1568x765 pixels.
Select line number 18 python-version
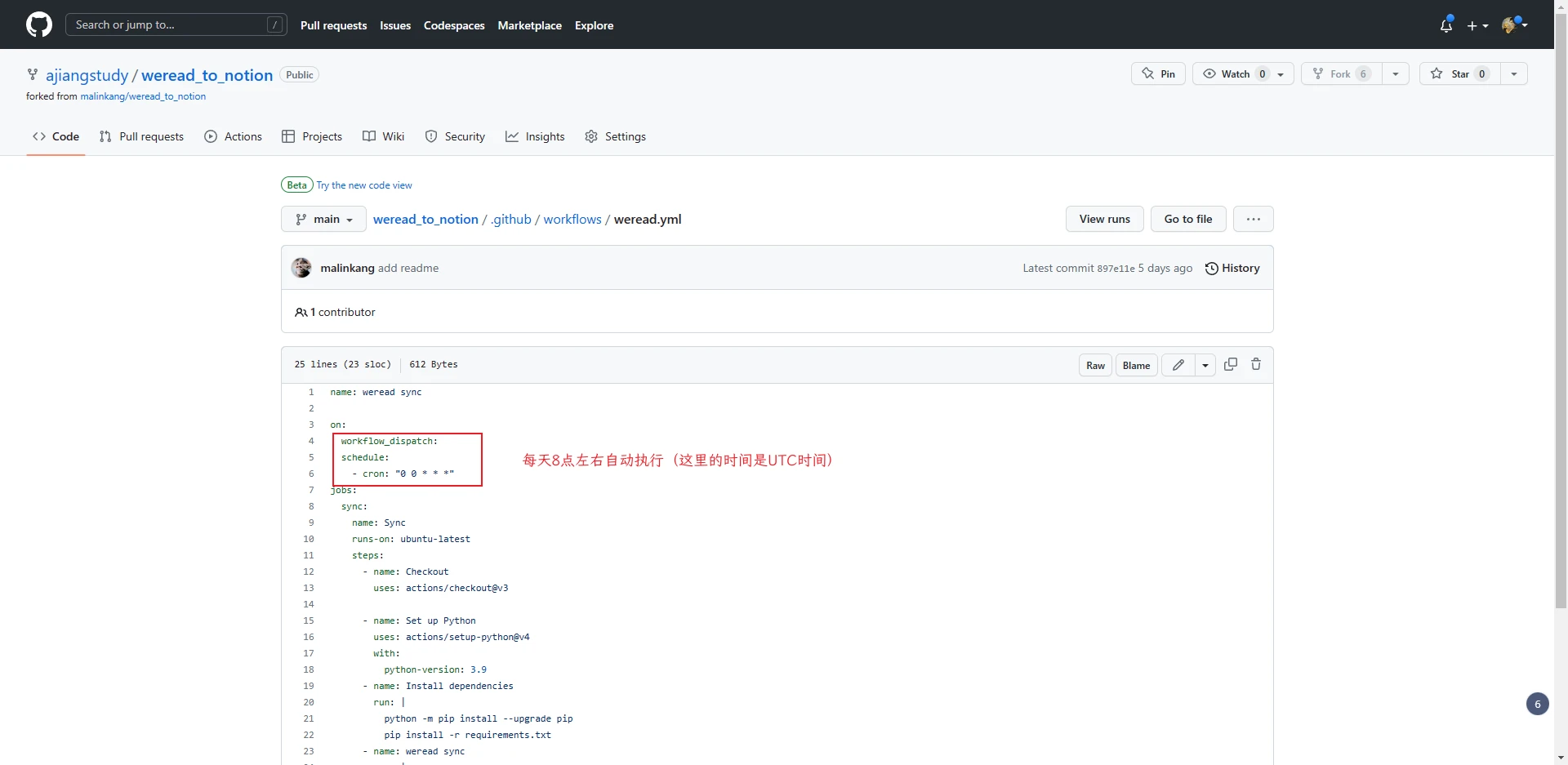point(309,669)
